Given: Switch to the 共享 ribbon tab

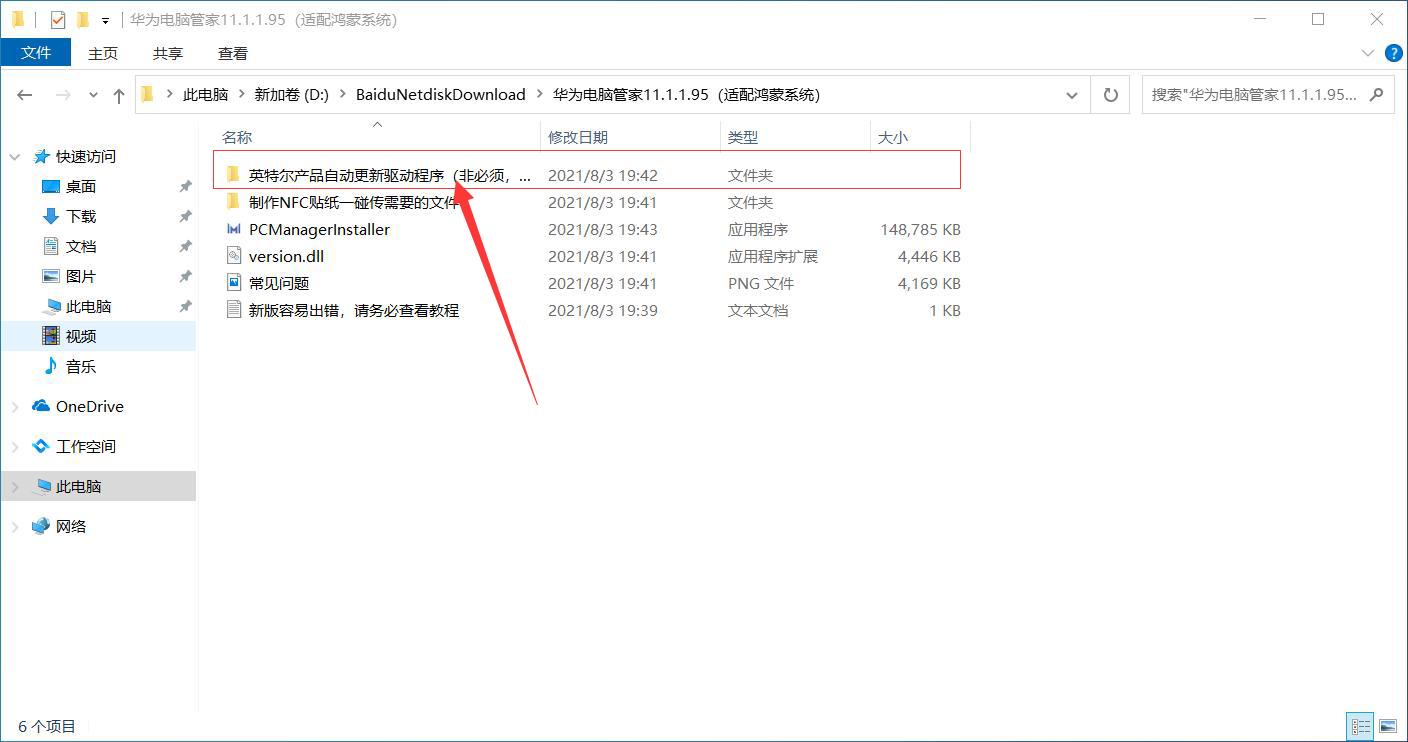Looking at the screenshot, I should point(167,53).
